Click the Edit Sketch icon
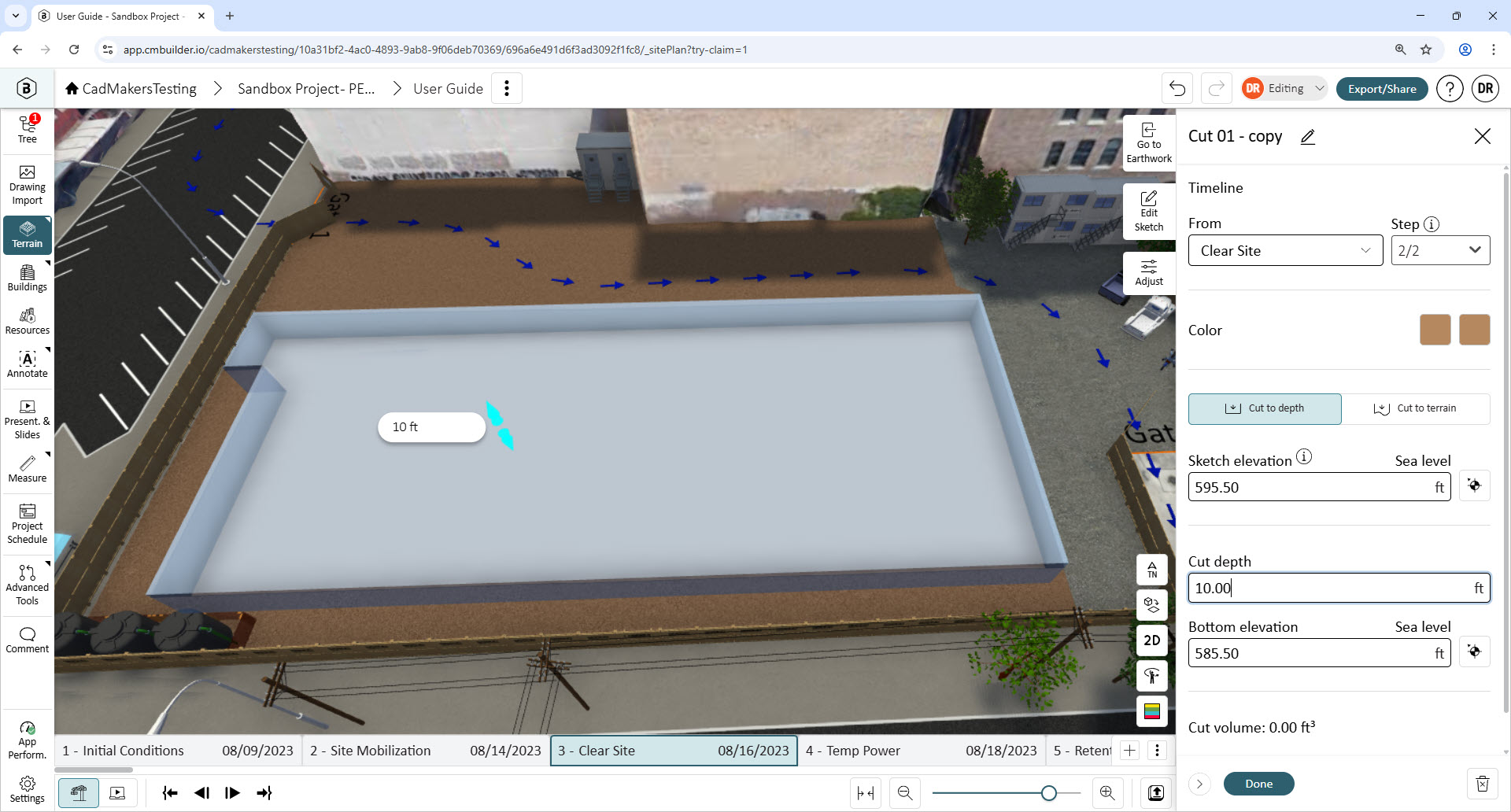Screen dimensions: 1511x812 click(x=1149, y=212)
